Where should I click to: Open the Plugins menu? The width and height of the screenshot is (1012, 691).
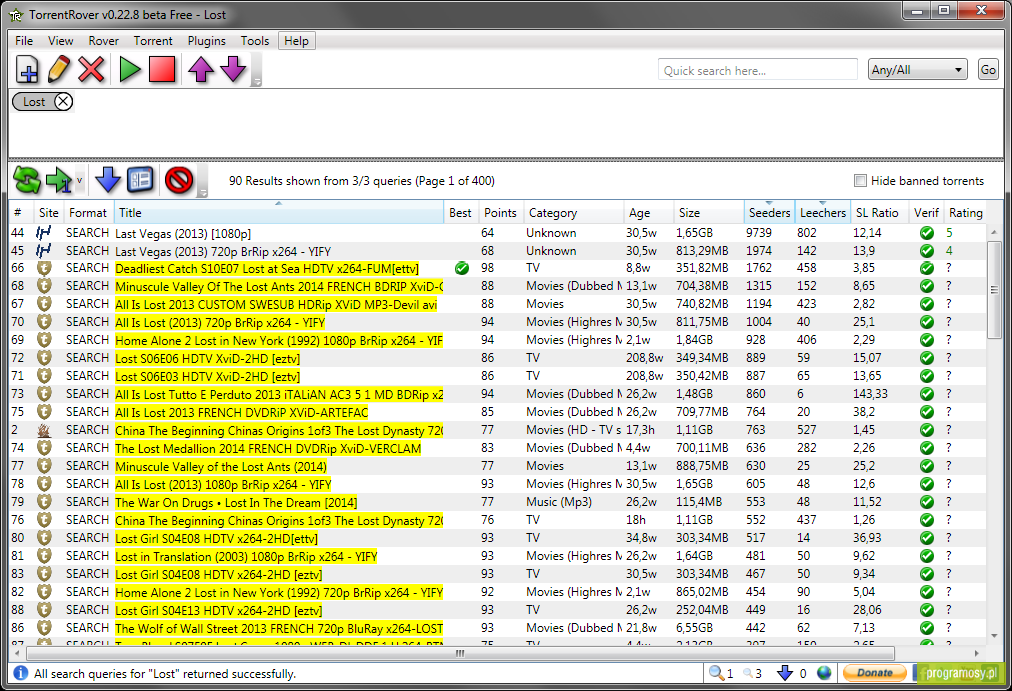click(x=207, y=41)
